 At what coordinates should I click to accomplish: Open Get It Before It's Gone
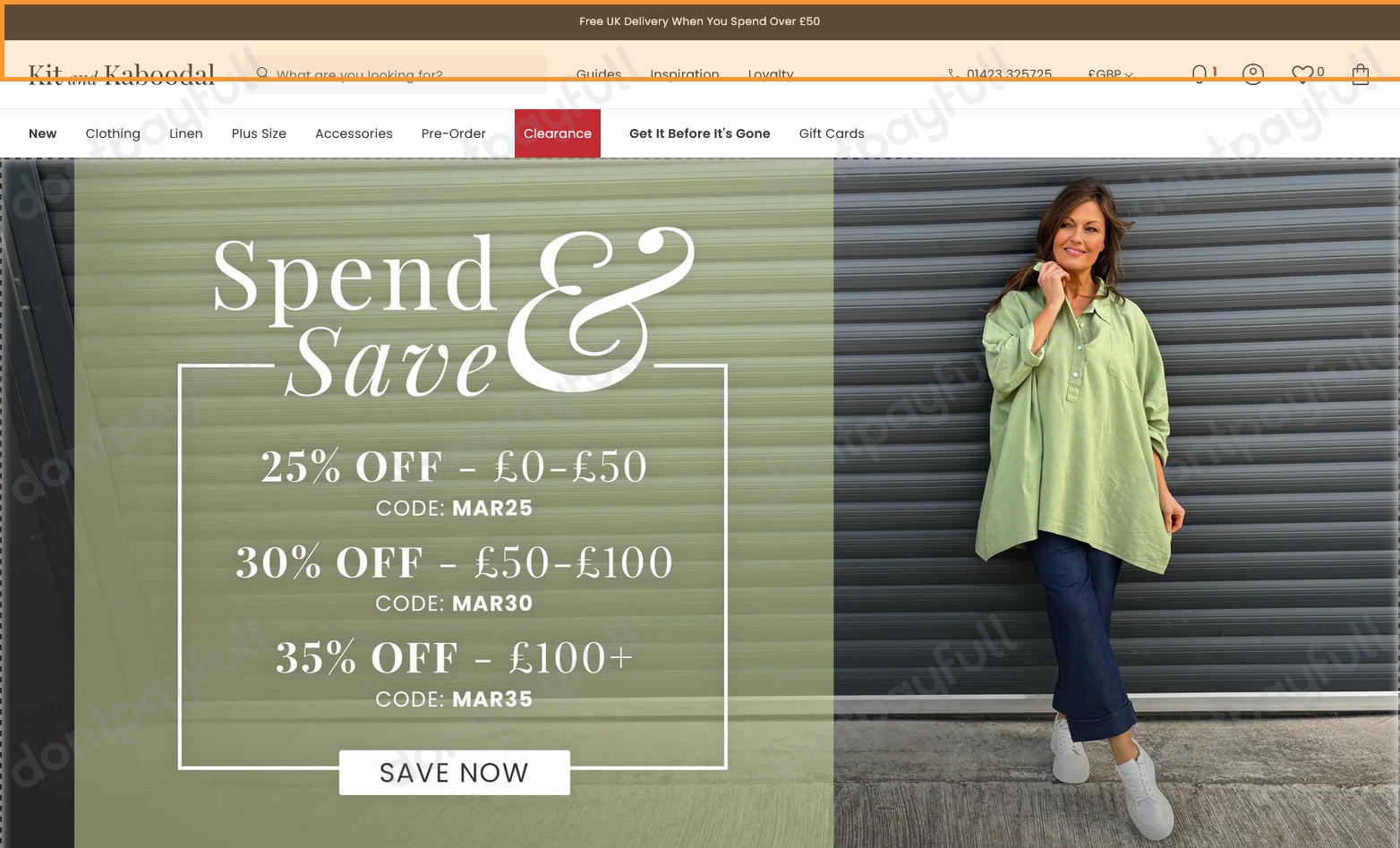click(x=700, y=133)
